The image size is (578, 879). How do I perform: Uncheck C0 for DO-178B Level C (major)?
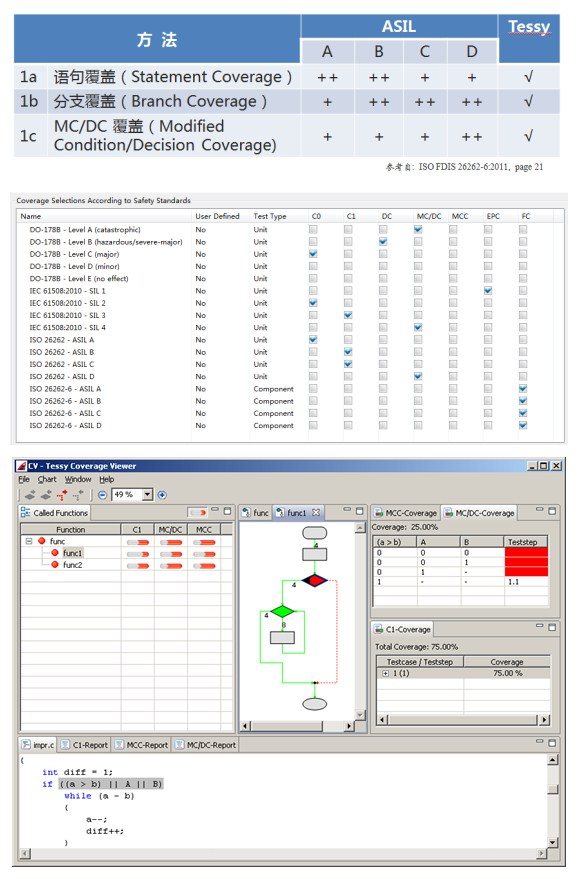pos(313,254)
